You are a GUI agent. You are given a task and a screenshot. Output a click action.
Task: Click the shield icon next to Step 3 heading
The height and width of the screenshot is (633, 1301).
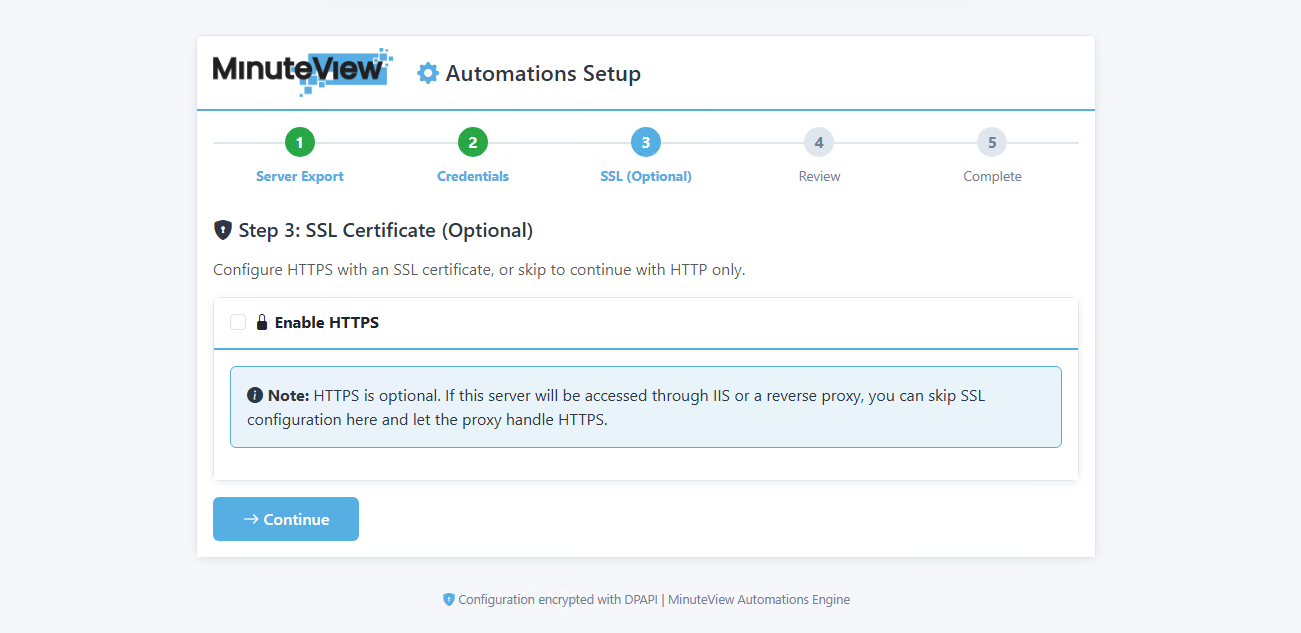221,229
